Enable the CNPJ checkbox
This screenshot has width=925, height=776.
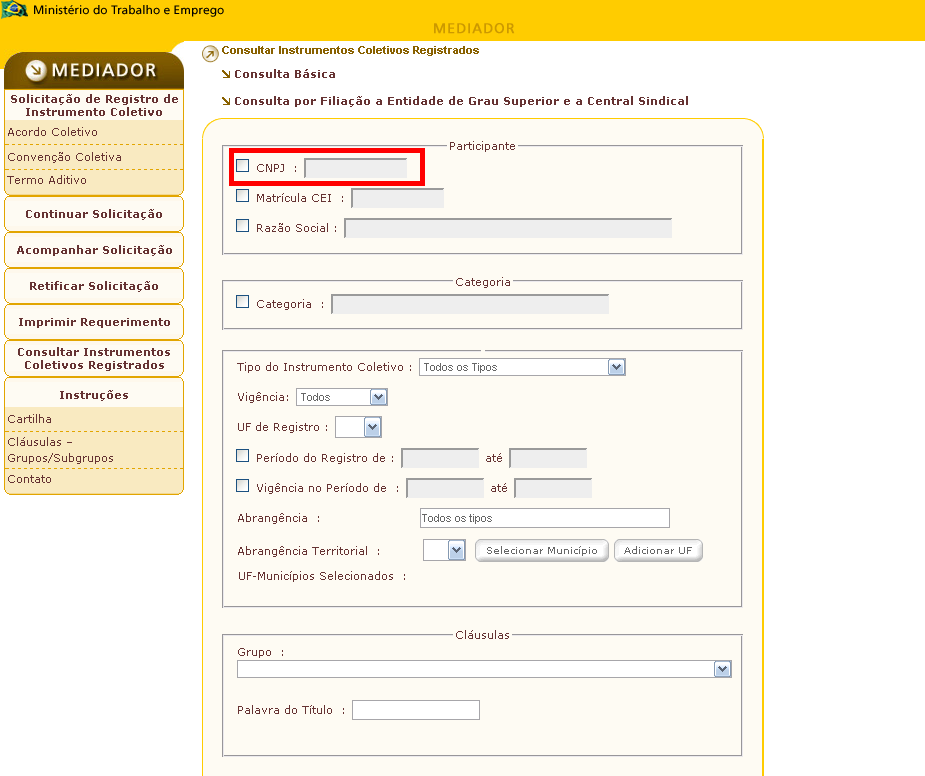[x=243, y=166]
